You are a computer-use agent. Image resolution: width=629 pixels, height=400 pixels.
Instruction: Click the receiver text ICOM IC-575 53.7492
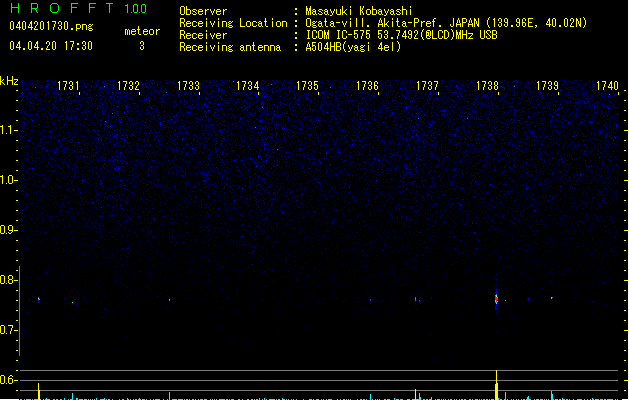(x=401, y=35)
